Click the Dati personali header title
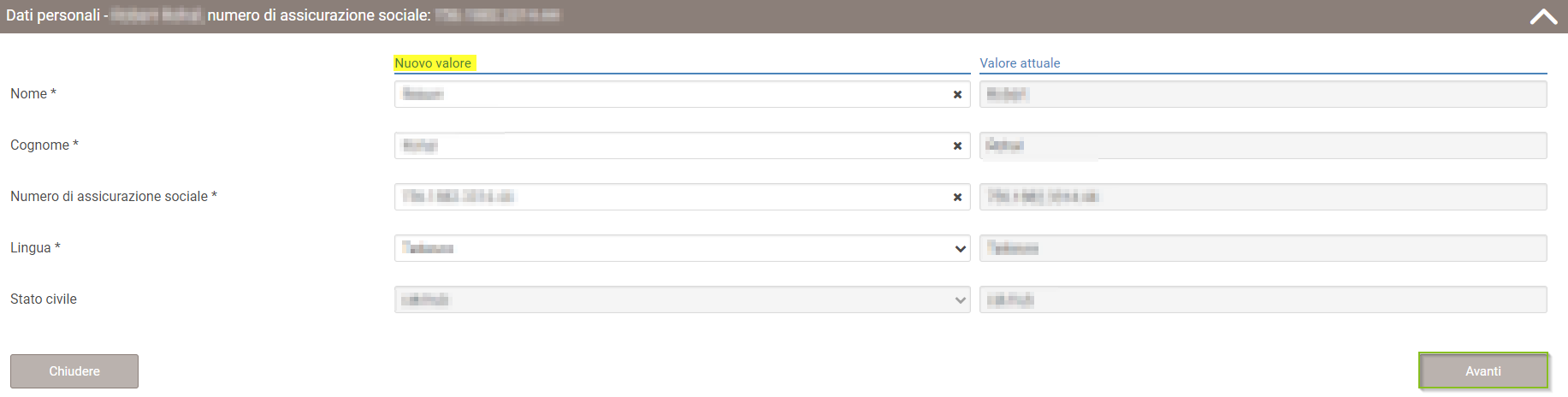This screenshot has width=1568, height=397. tap(53, 15)
